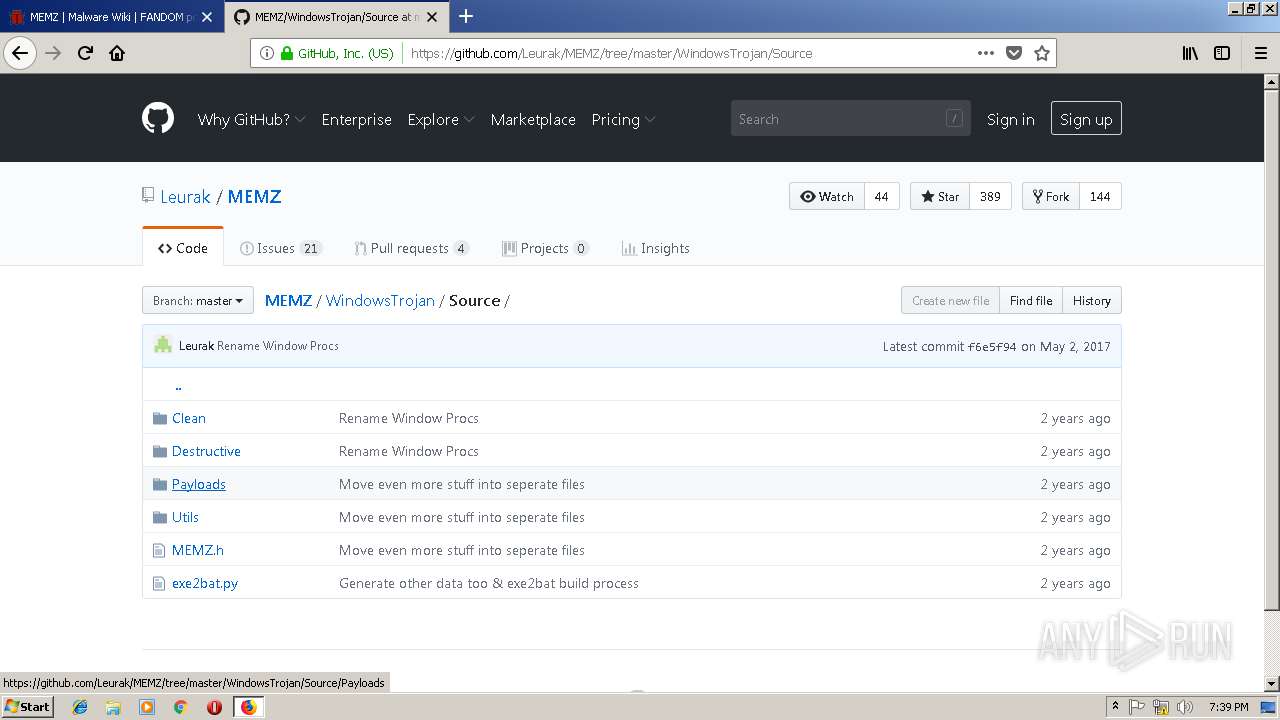Image resolution: width=1280 pixels, height=720 pixels.
Task: Open Rename Window Procs commit message in header
Action: coord(278,346)
